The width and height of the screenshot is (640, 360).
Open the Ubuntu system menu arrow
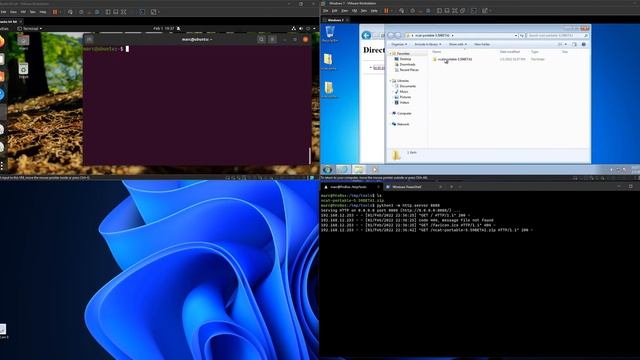(314, 29)
